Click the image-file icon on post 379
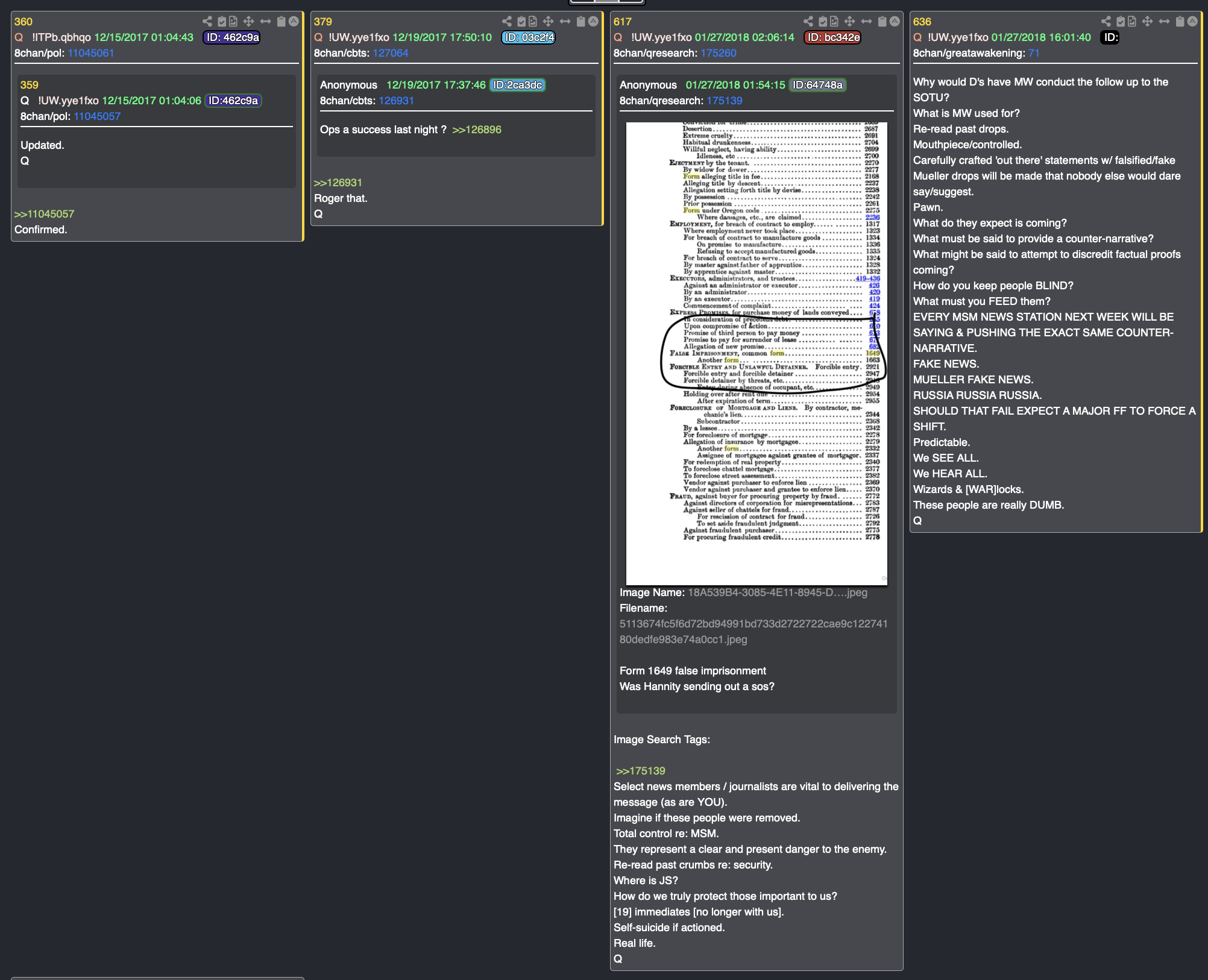The image size is (1208, 980). click(533, 21)
